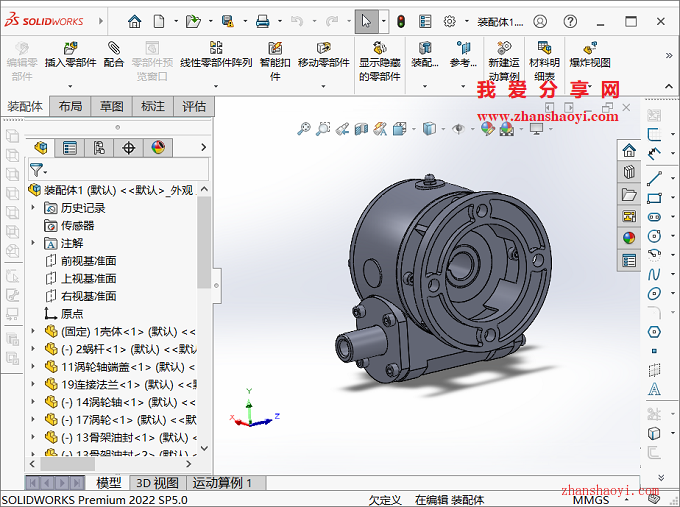Click the MMGS unit system in status bar
The image size is (680, 507).
point(591,500)
